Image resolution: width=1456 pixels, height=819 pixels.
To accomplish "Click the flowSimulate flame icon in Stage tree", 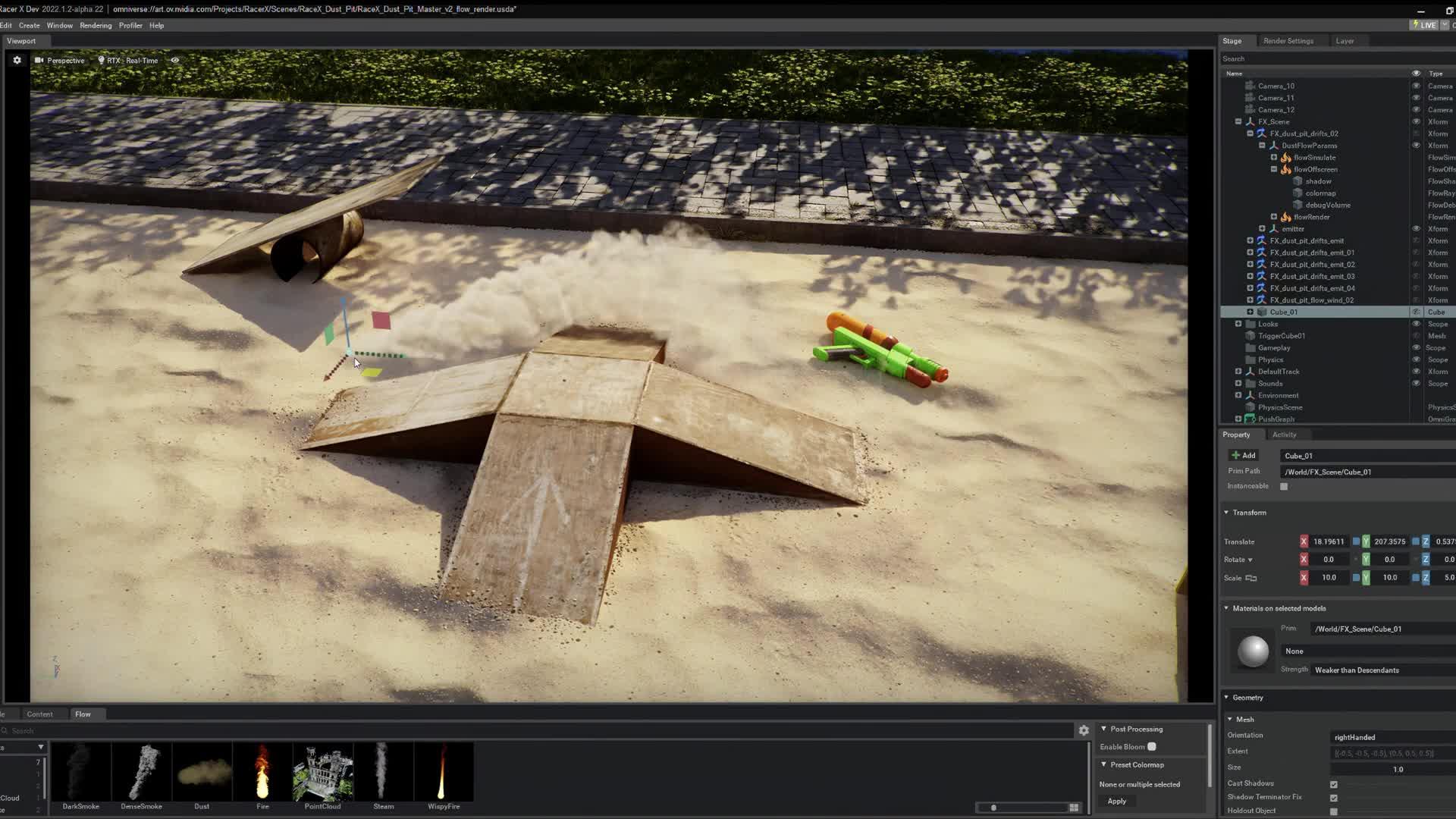I will coord(1286,157).
